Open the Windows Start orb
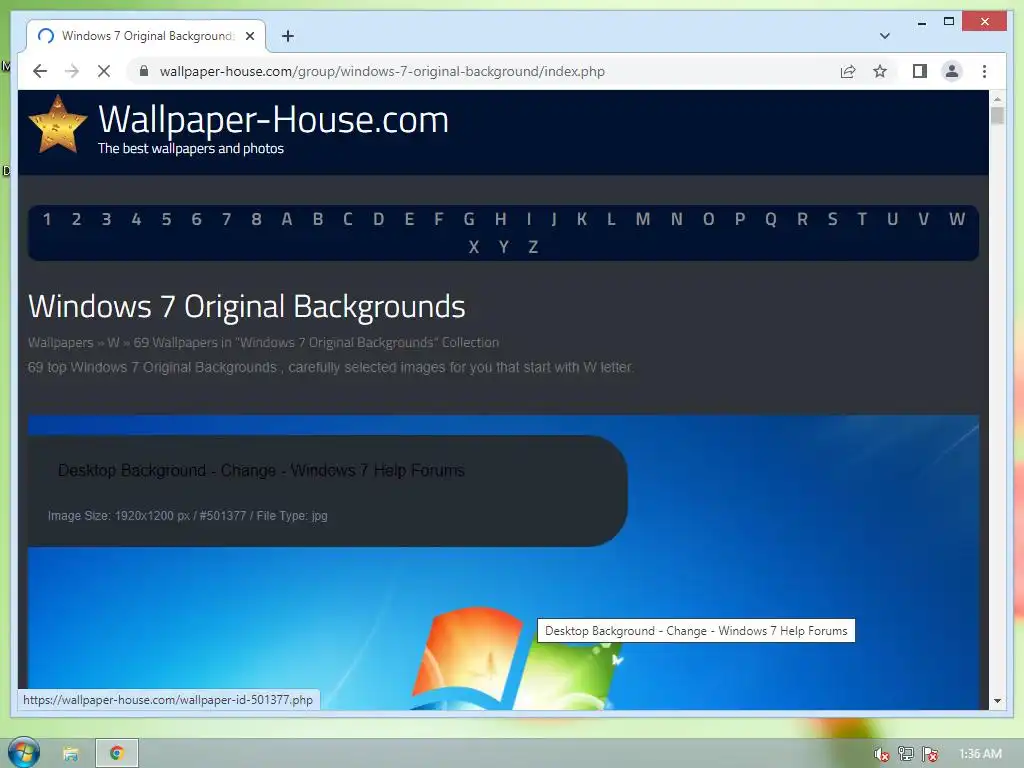The image size is (1024, 768). tap(24, 753)
